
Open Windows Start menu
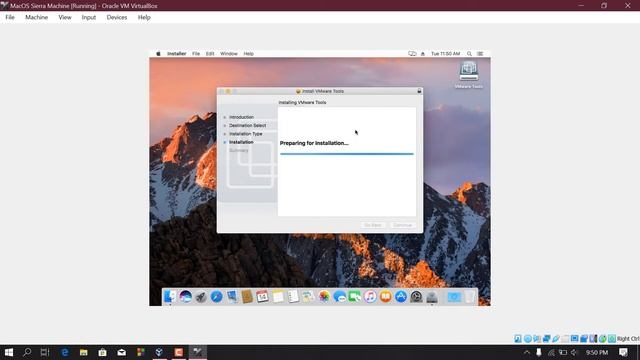point(9,352)
